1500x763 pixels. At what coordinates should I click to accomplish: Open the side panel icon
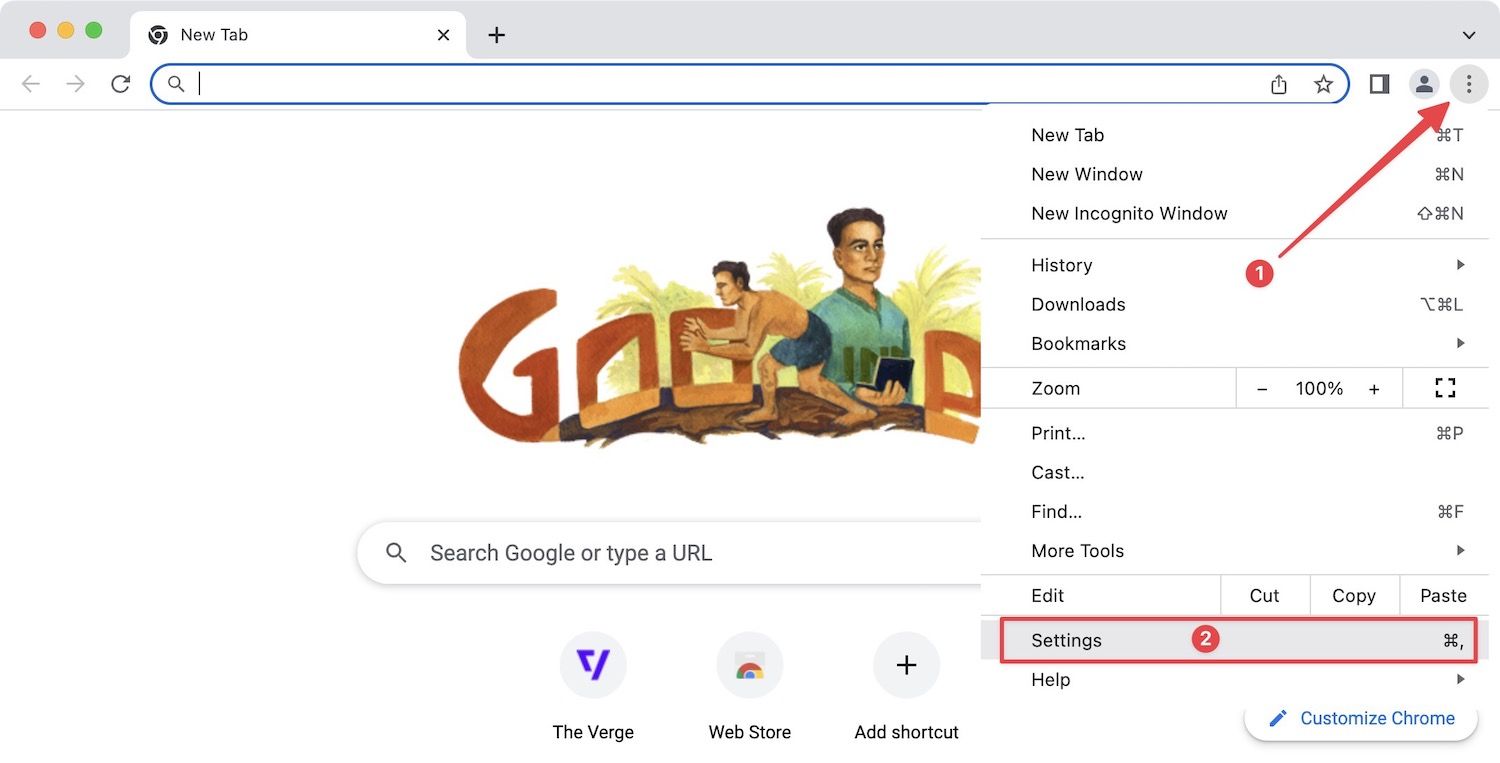tap(1379, 84)
